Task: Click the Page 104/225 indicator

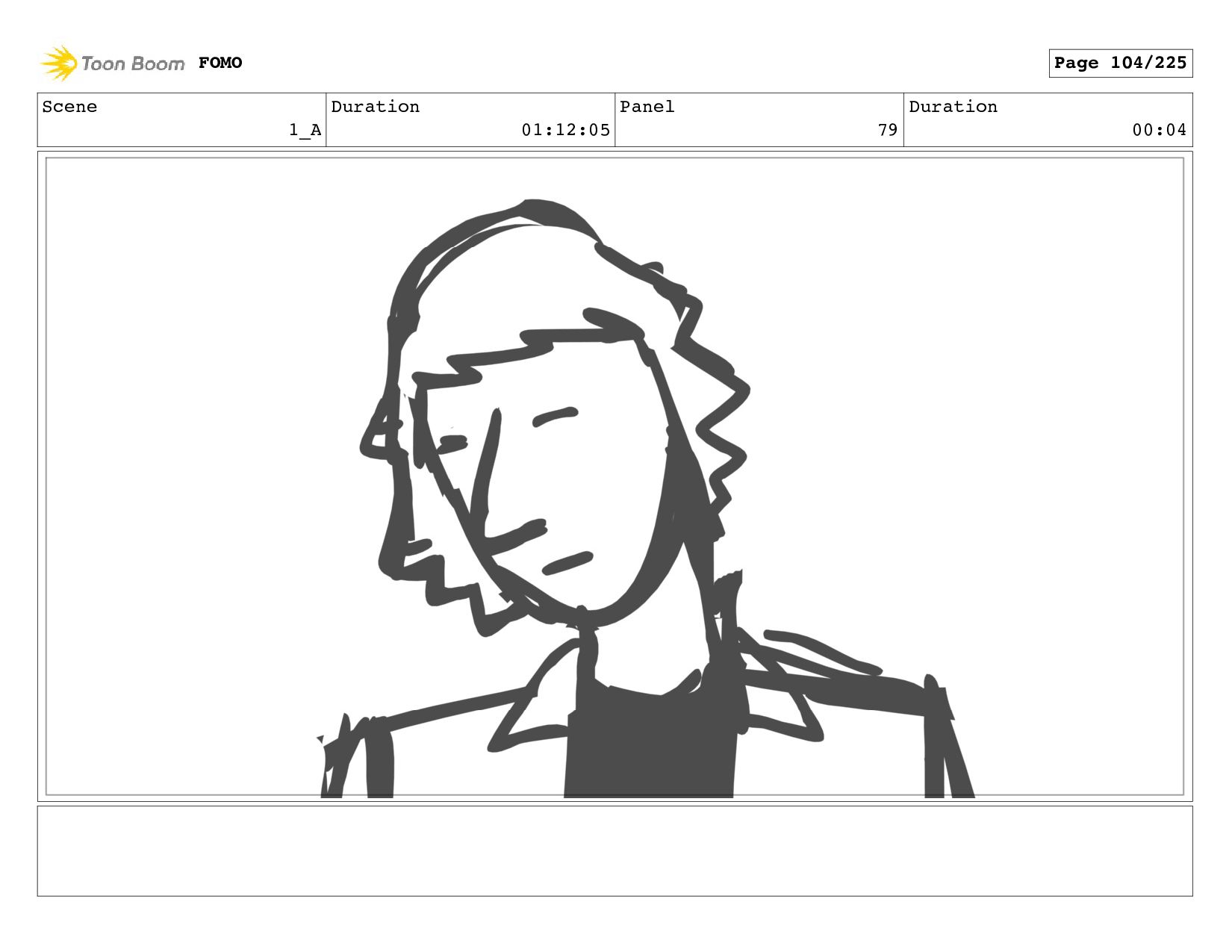Action: pos(1120,63)
